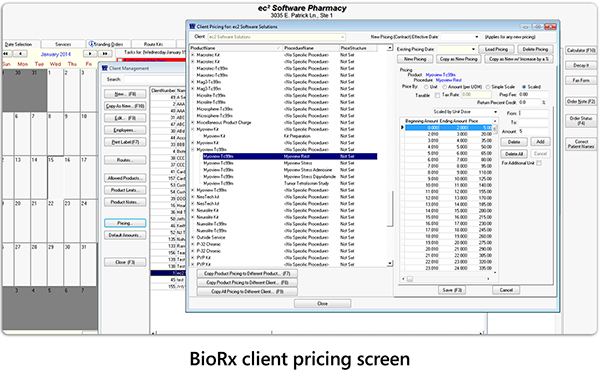600x389 pixels.
Task: Open the Route Kits tab
Action: [x=153, y=44]
